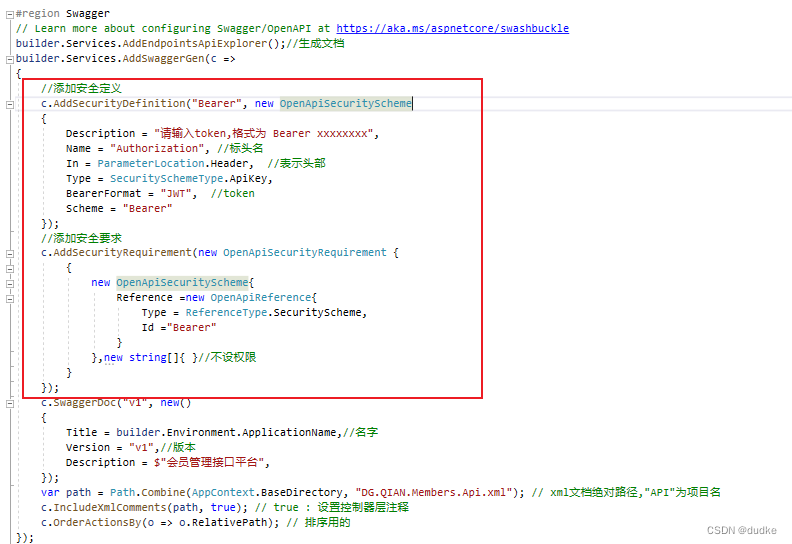
Task: Click the highlighted OpenApiSecurityScheme on AddSecurityDefinition line
Action: tap(345, 104)
